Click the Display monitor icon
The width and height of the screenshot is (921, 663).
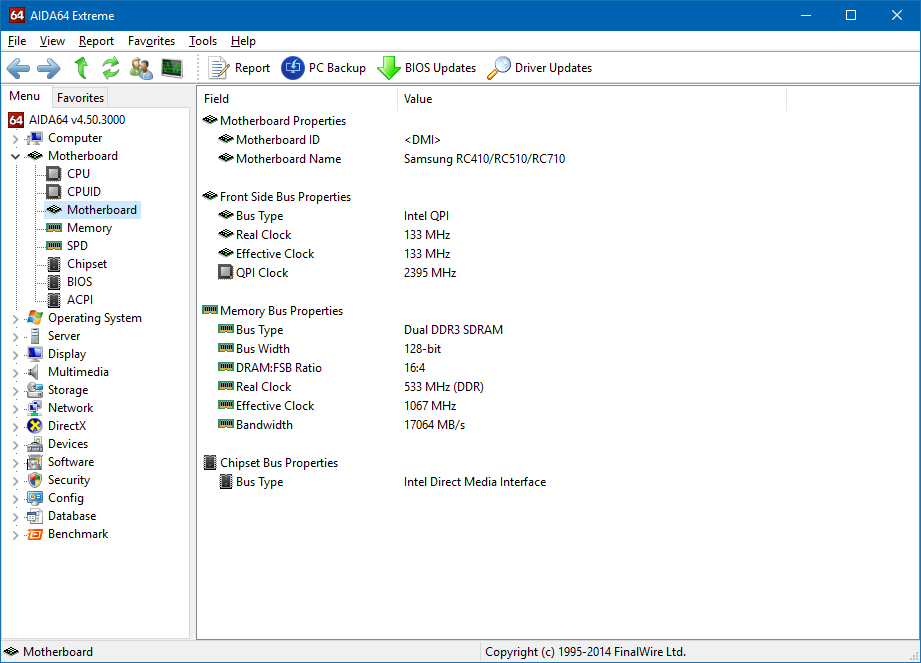pos(35,354)
